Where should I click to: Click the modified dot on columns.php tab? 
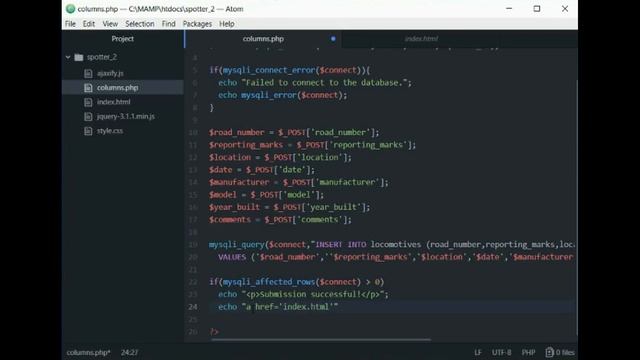click(x=333, y=39)
